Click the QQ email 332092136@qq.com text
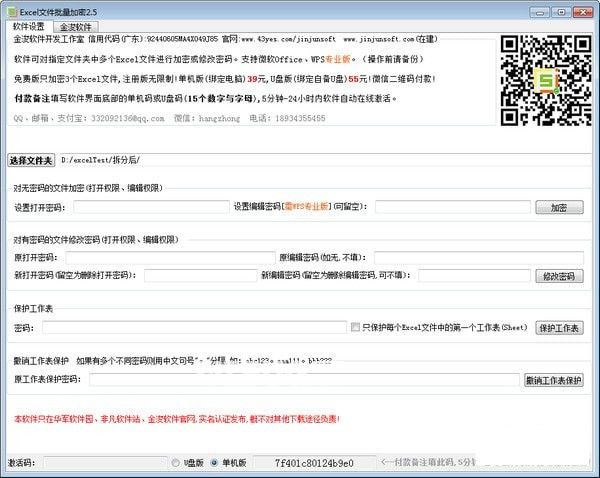The width and height of the screenshot is (600, 478). click(x=128, y=118)
